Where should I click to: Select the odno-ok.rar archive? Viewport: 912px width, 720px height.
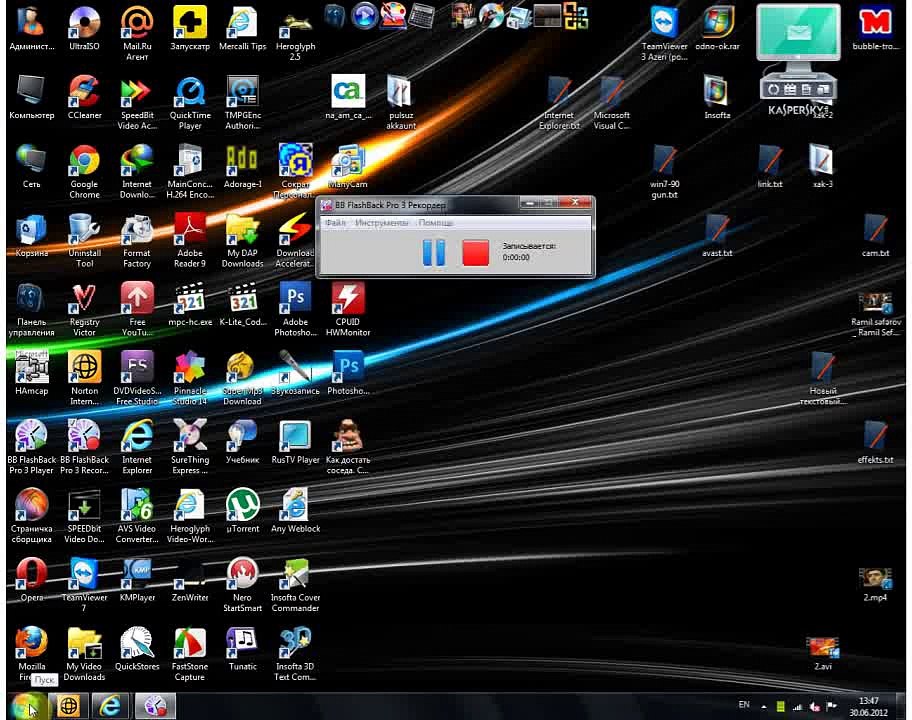tap(717, 28)
